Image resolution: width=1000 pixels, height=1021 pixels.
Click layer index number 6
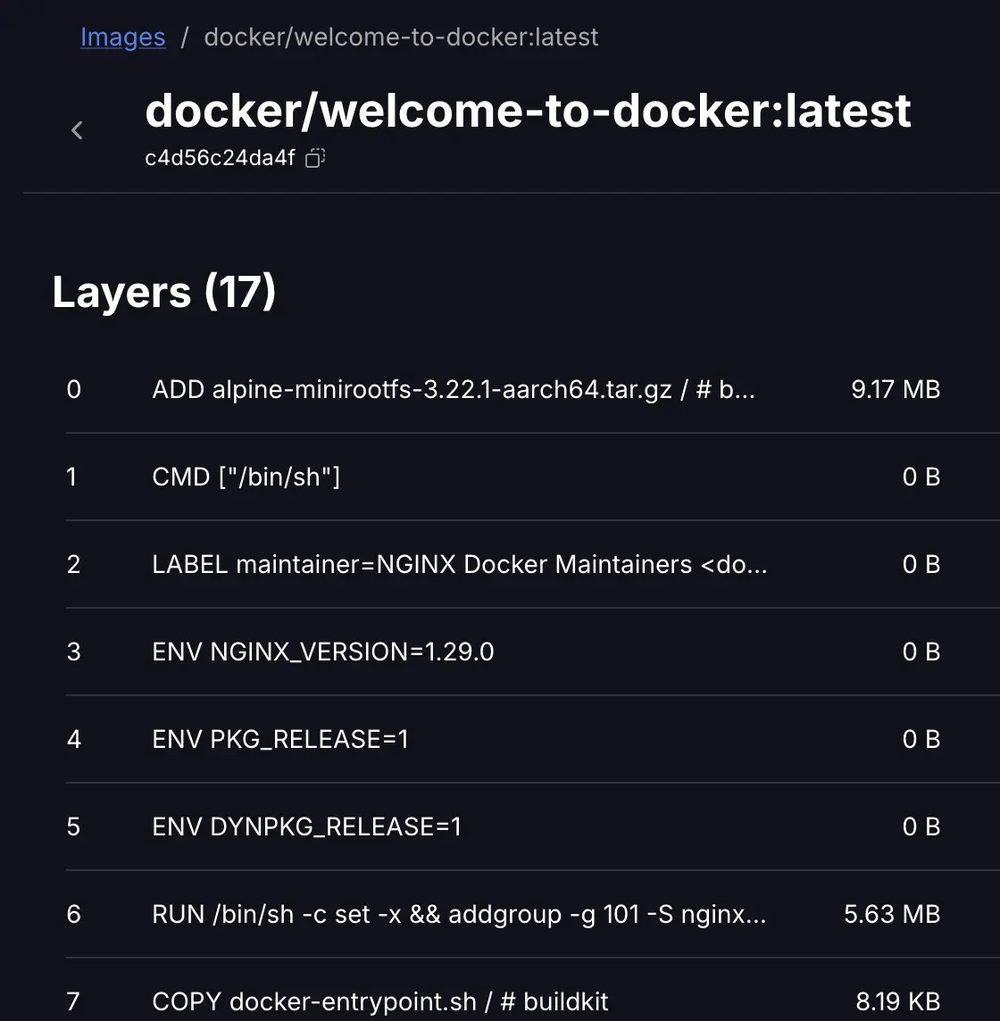(74, 914)
